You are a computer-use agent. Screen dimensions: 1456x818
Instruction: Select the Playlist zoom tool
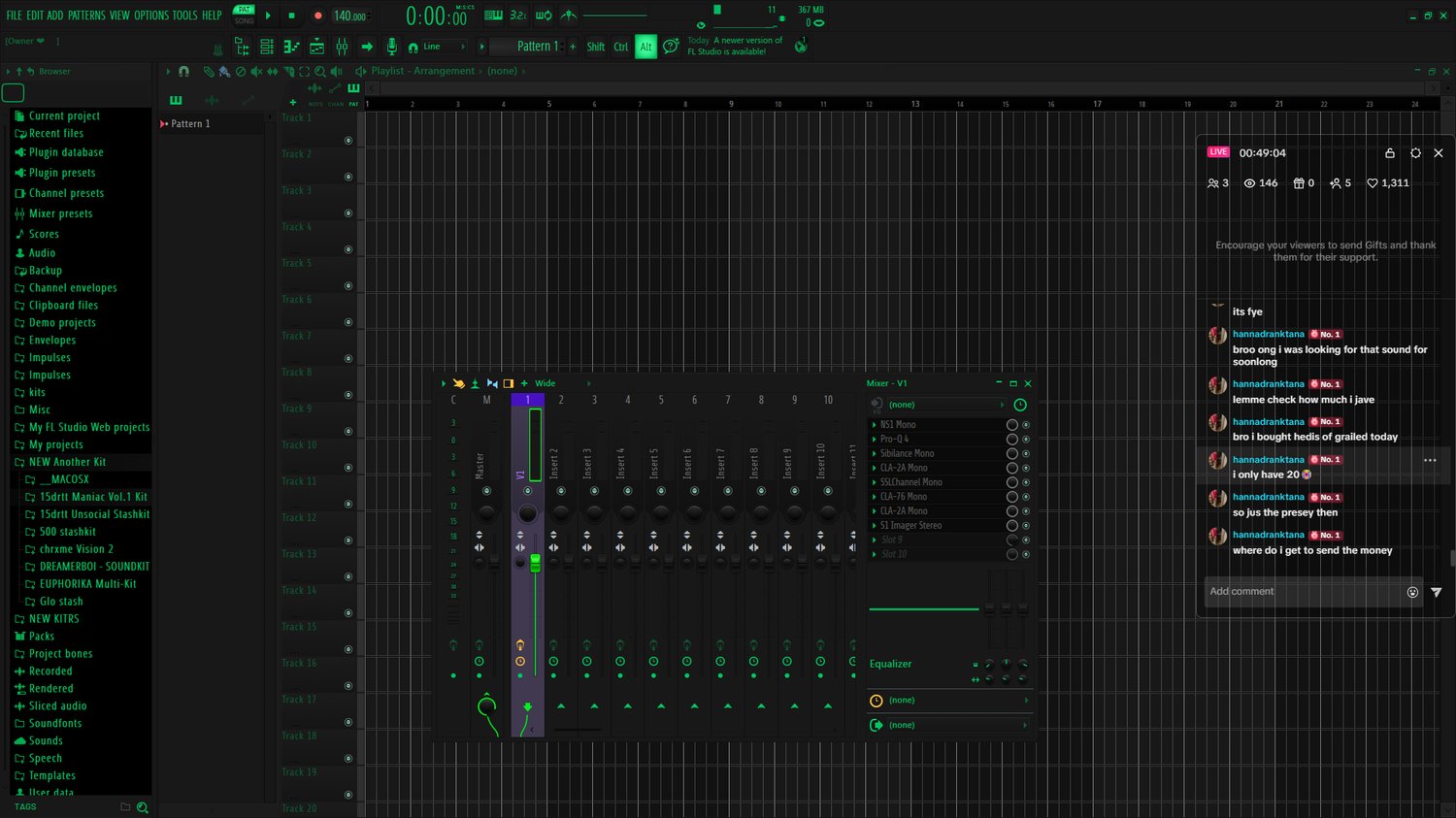point(320,71)
